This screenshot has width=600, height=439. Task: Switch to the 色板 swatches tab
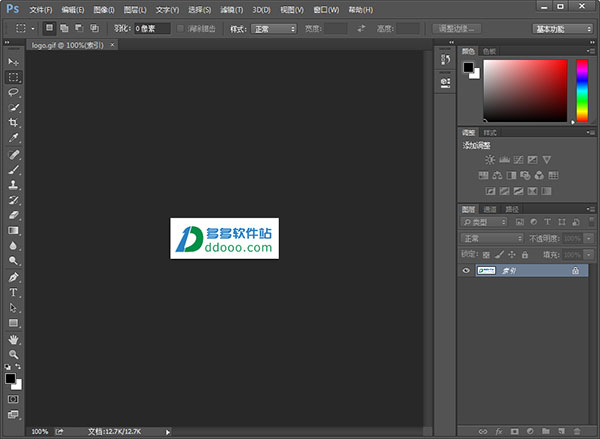click(x=489, y=51)
